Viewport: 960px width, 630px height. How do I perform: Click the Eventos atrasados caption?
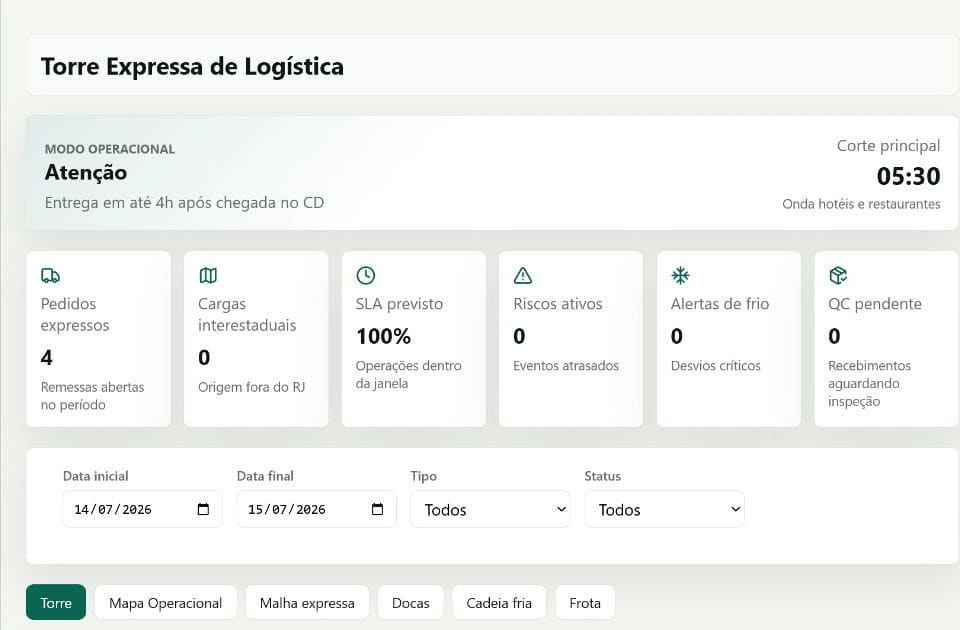click(566, 366)
